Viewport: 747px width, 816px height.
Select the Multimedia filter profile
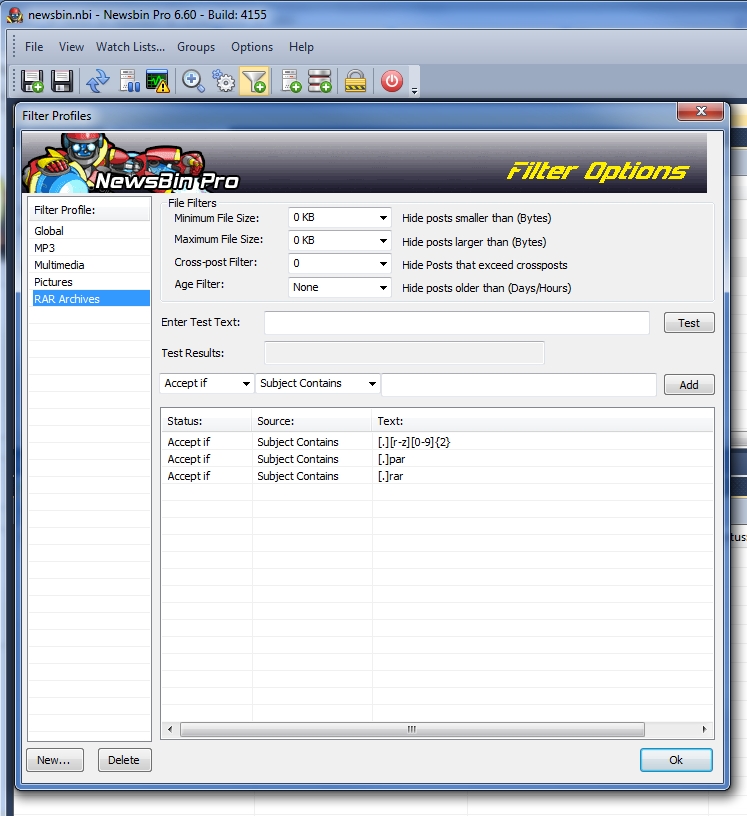91,265
